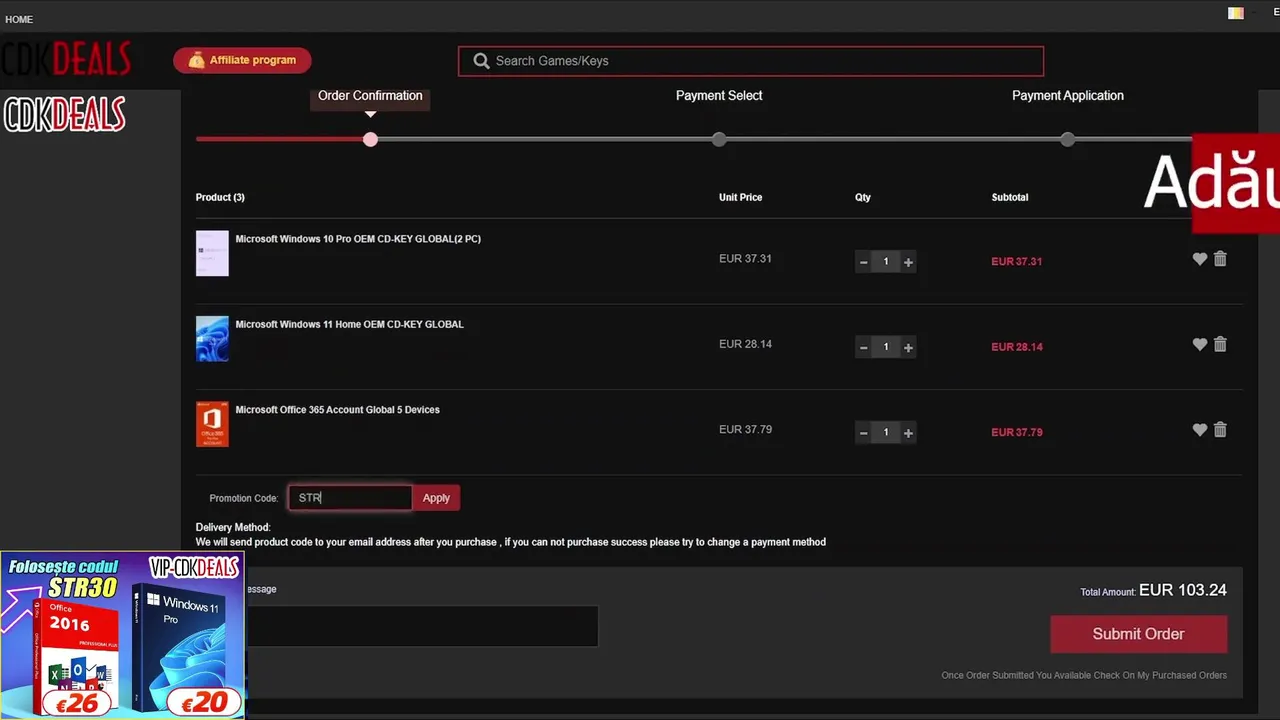Click Windows 11 Home quantity value box
Image resolution: width=1280 pixels, height=720 pixels.
coord(886,347)
